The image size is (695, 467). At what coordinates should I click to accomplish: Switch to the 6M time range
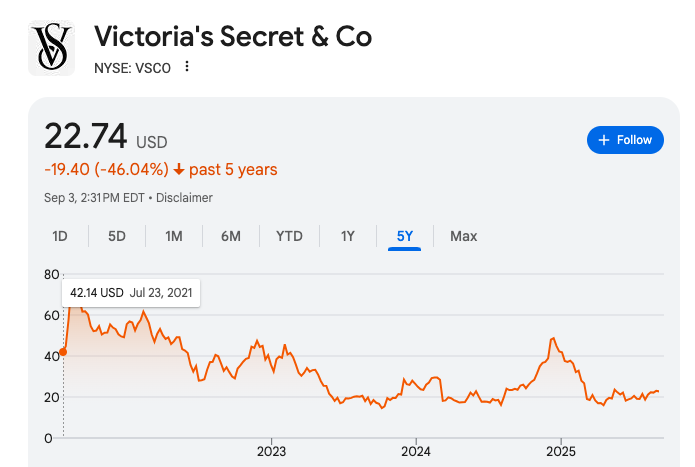(231, 236)
